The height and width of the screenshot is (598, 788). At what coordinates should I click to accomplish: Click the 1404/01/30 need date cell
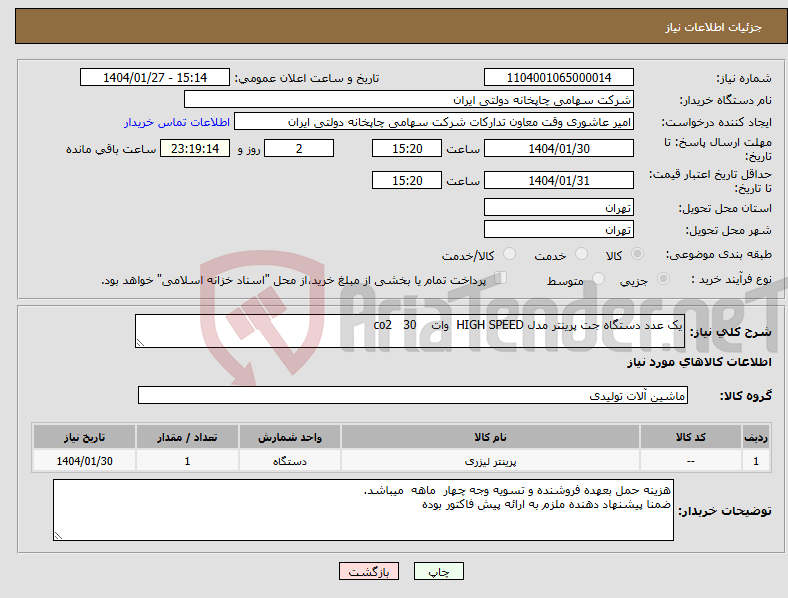click(84, 461)
